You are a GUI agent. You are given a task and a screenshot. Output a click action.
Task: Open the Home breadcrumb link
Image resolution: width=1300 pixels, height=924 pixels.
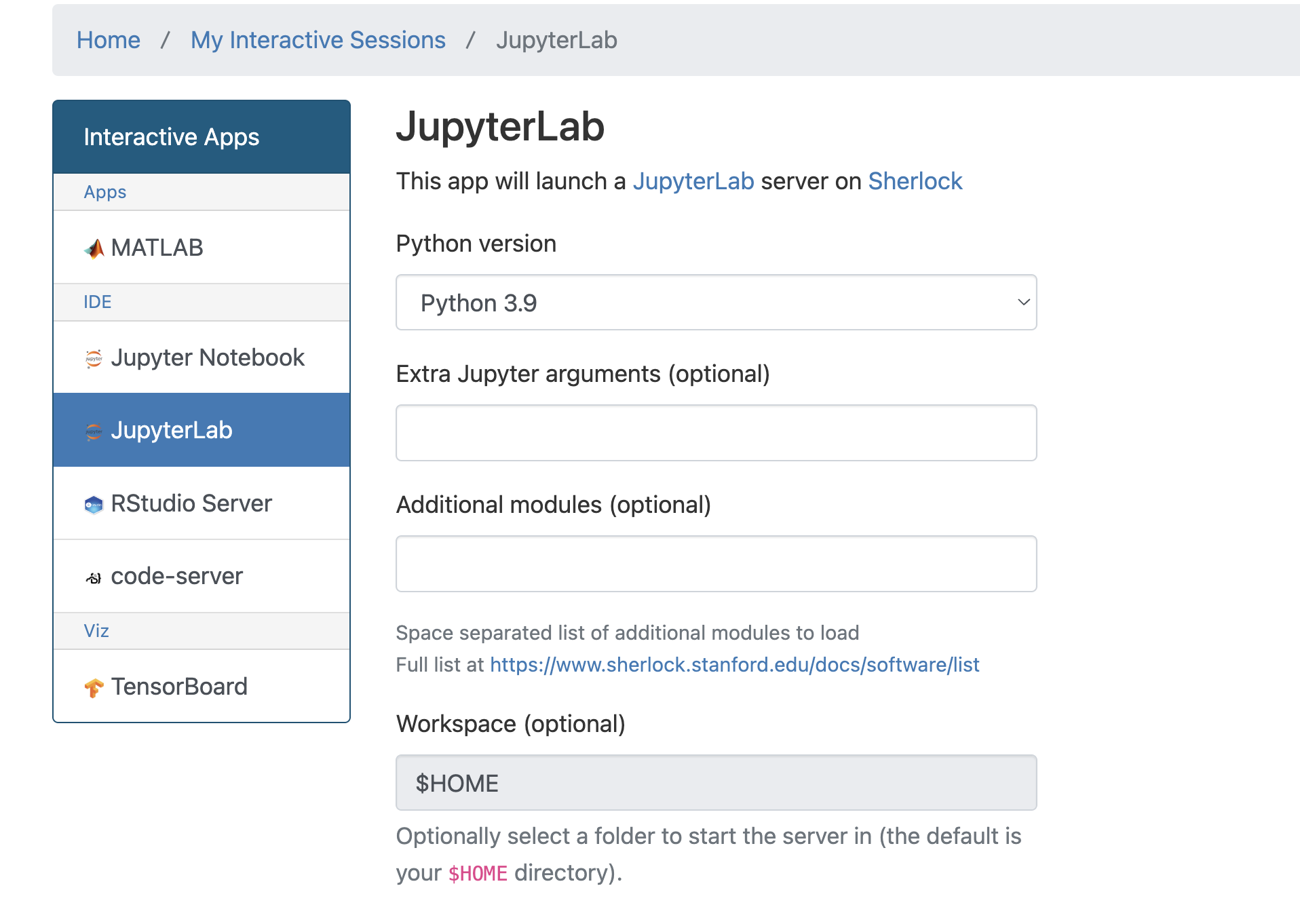click(108, 39)
